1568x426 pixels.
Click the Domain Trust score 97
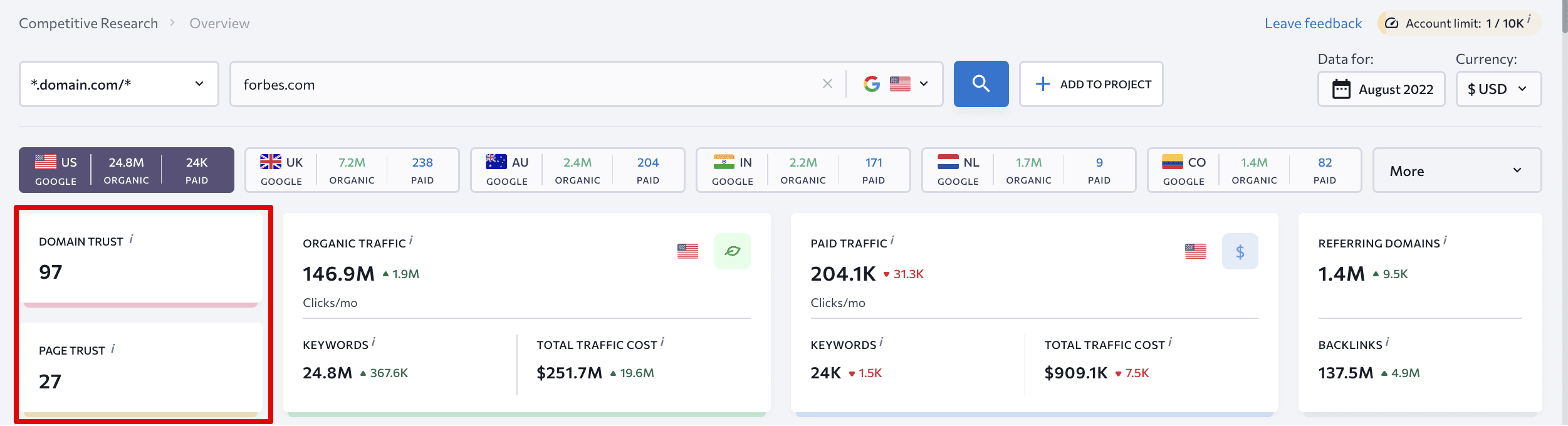click(51, 272)
